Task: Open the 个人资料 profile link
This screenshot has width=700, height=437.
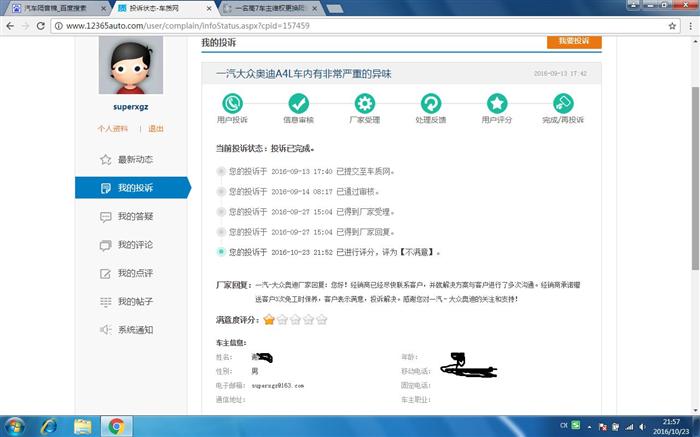Action: click(113, 129)
